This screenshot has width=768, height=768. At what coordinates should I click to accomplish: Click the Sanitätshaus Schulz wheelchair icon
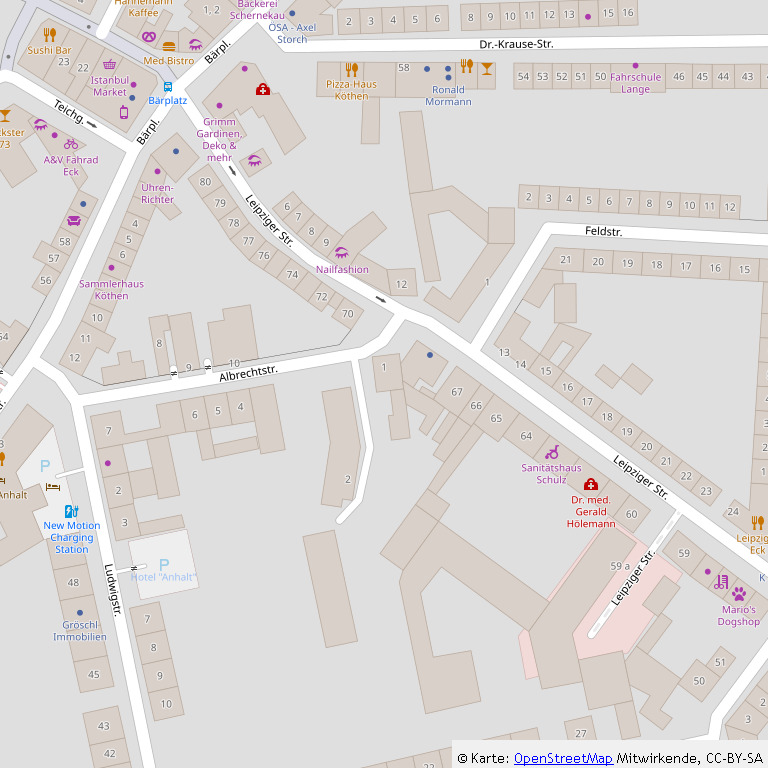pyautogui.click(x=552, y=452)
